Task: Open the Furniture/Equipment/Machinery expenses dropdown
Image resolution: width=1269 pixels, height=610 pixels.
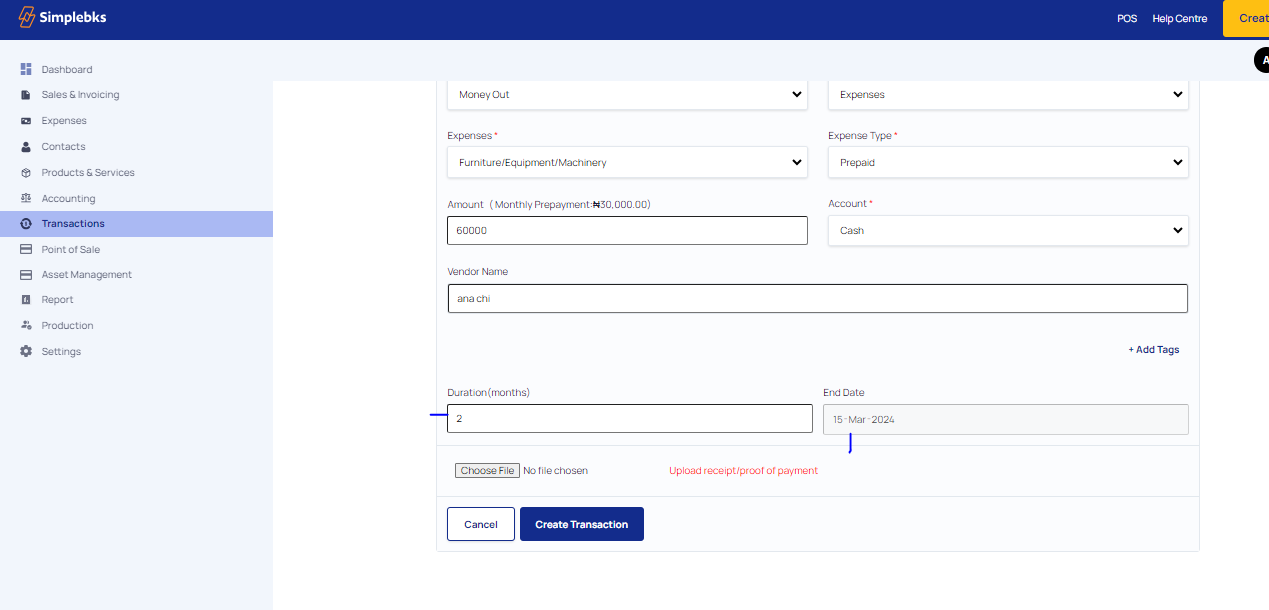Action: click(x=627, y=162)
